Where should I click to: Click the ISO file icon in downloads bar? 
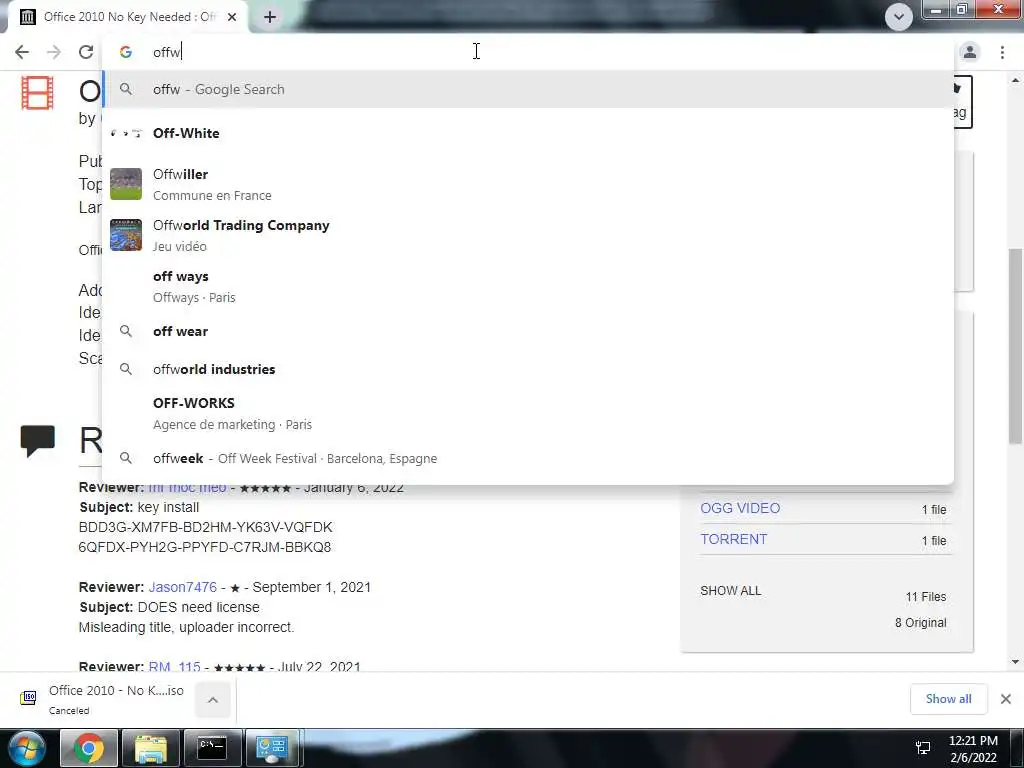pos(28,698)
